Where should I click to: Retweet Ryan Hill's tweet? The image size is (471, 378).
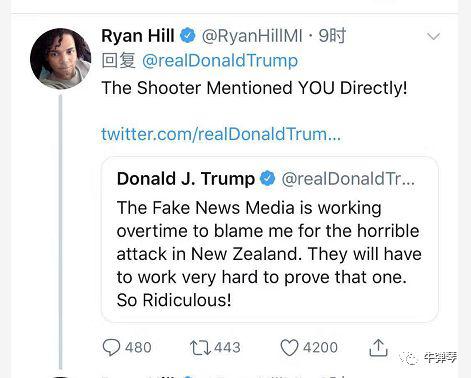click(200, 348)
